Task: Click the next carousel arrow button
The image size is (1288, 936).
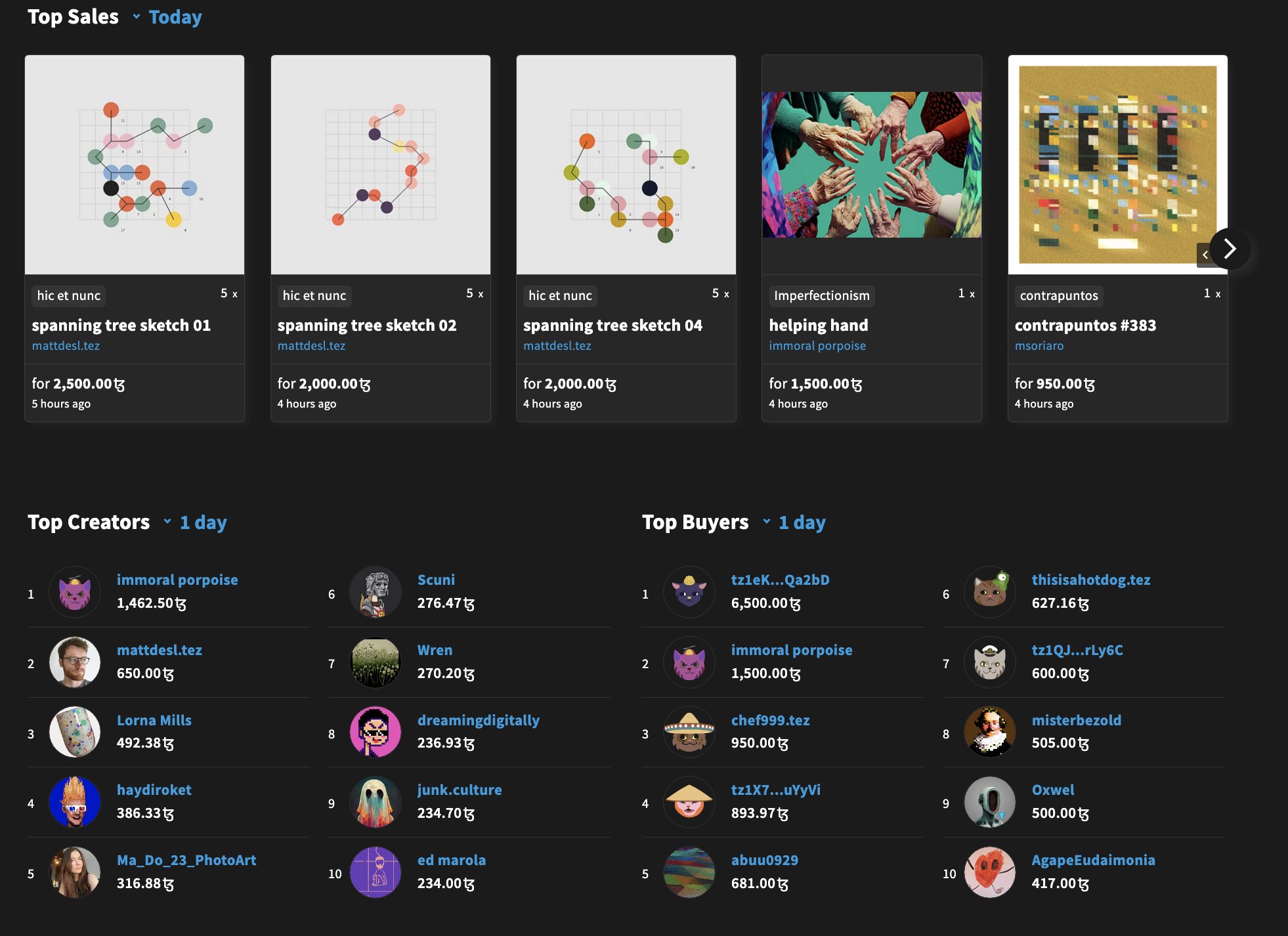Action: click(x=1230, y=249)
